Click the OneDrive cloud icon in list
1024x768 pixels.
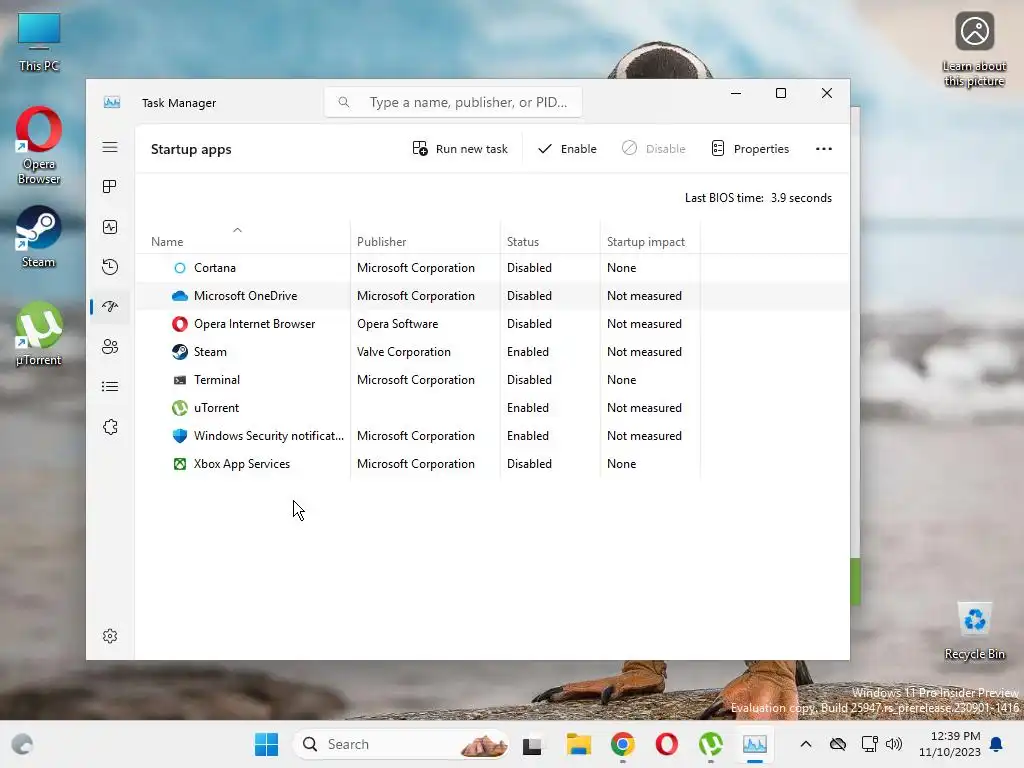coord(180,296)
